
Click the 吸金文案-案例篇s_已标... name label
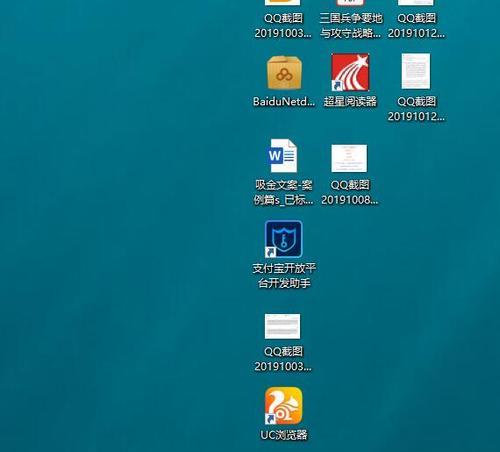[284, 192]
